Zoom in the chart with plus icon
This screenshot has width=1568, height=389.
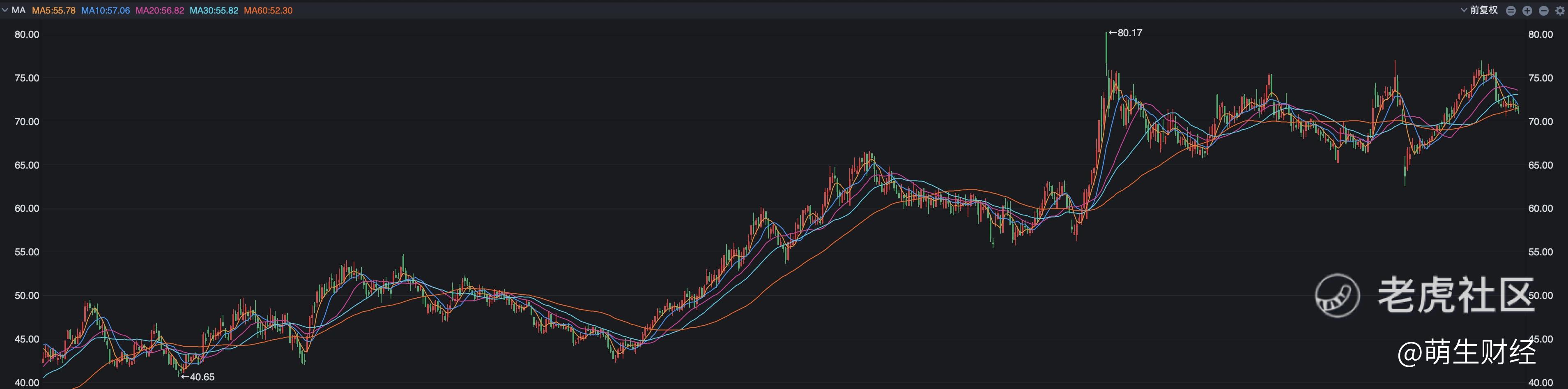pos(1527,11)
